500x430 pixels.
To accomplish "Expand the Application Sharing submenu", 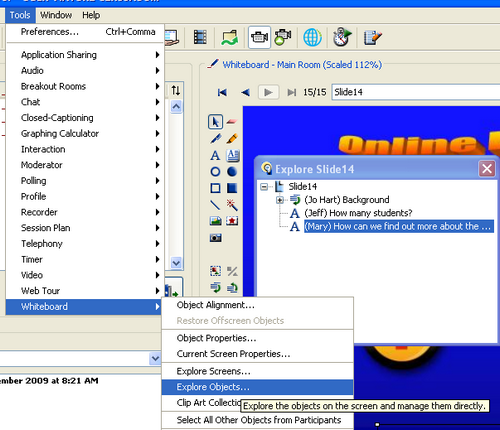I will 85,55.
